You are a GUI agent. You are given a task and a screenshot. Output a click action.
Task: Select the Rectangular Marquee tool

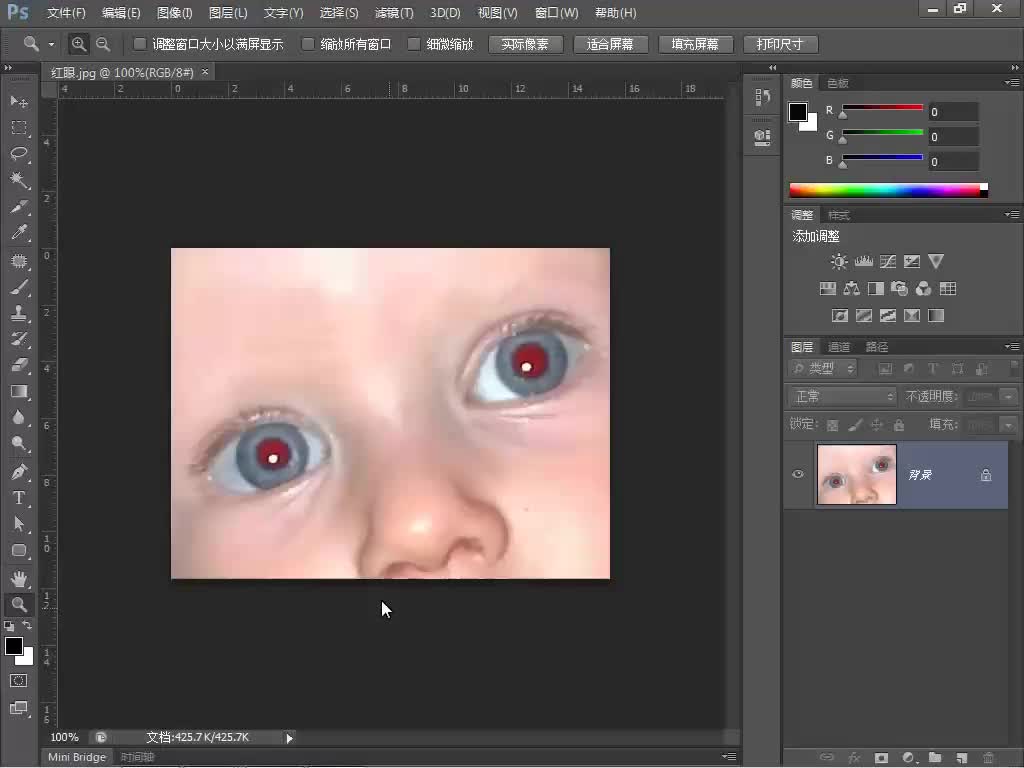(x=19, y=128)
